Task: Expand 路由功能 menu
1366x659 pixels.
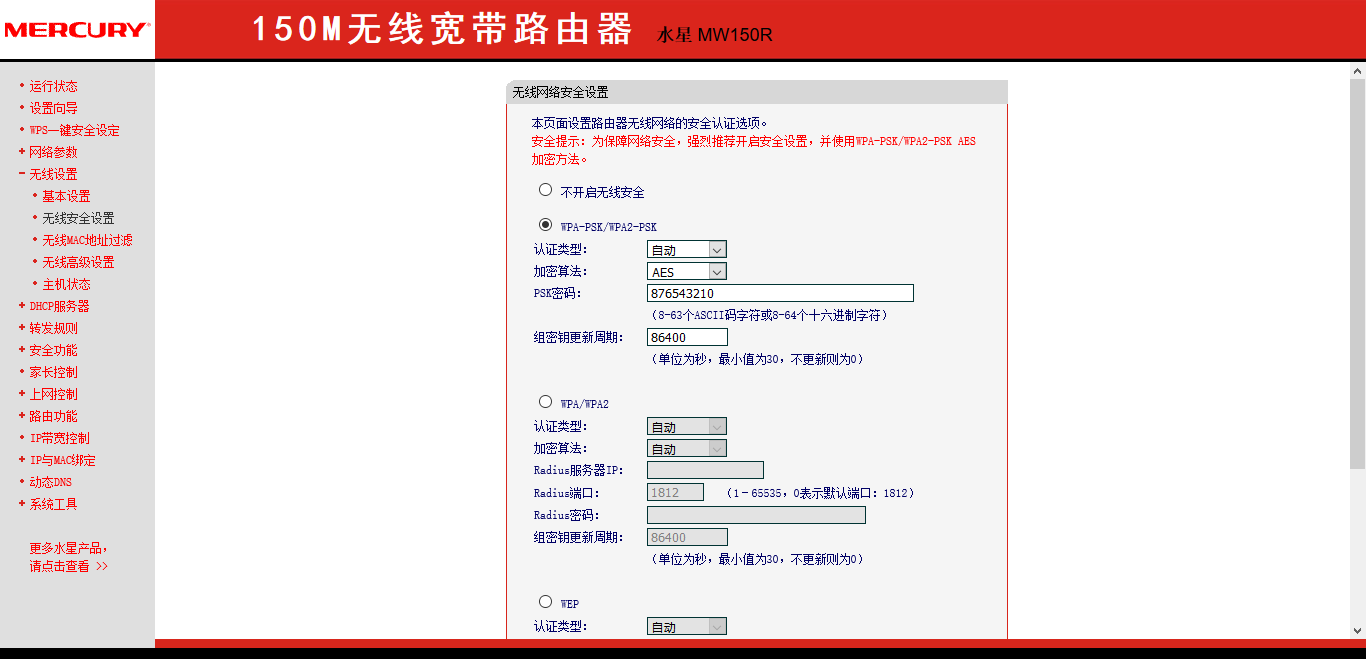Action: tap(53, 416)
